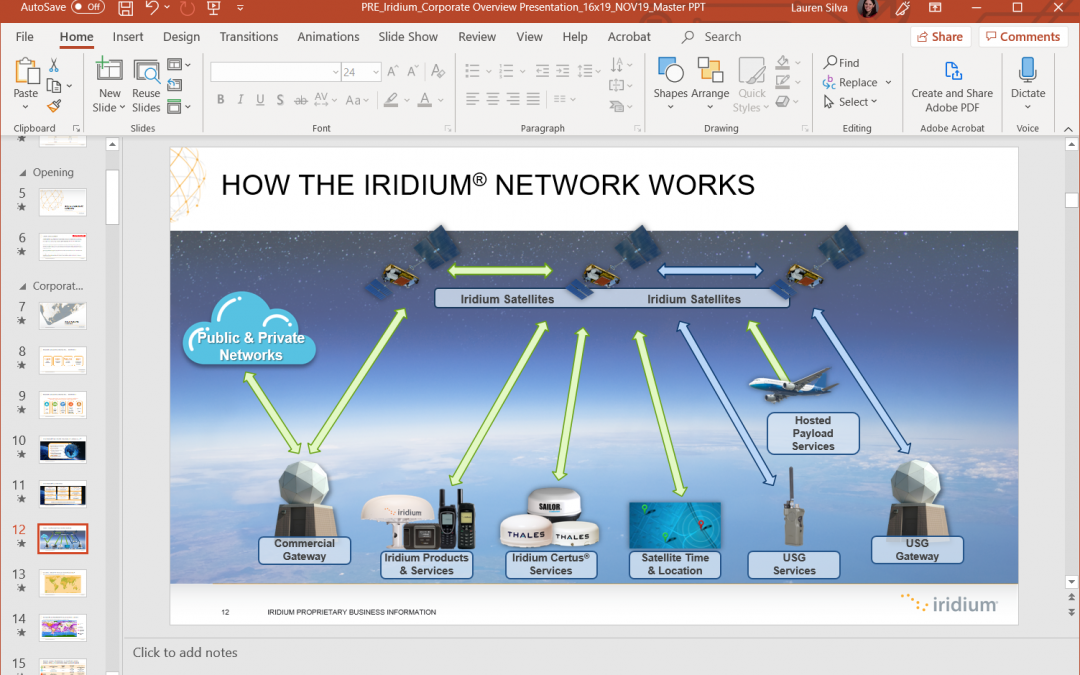Open the font name dropdown
Image resolution: width=1080 pixels, height=675 pixels.
(335, 72)
